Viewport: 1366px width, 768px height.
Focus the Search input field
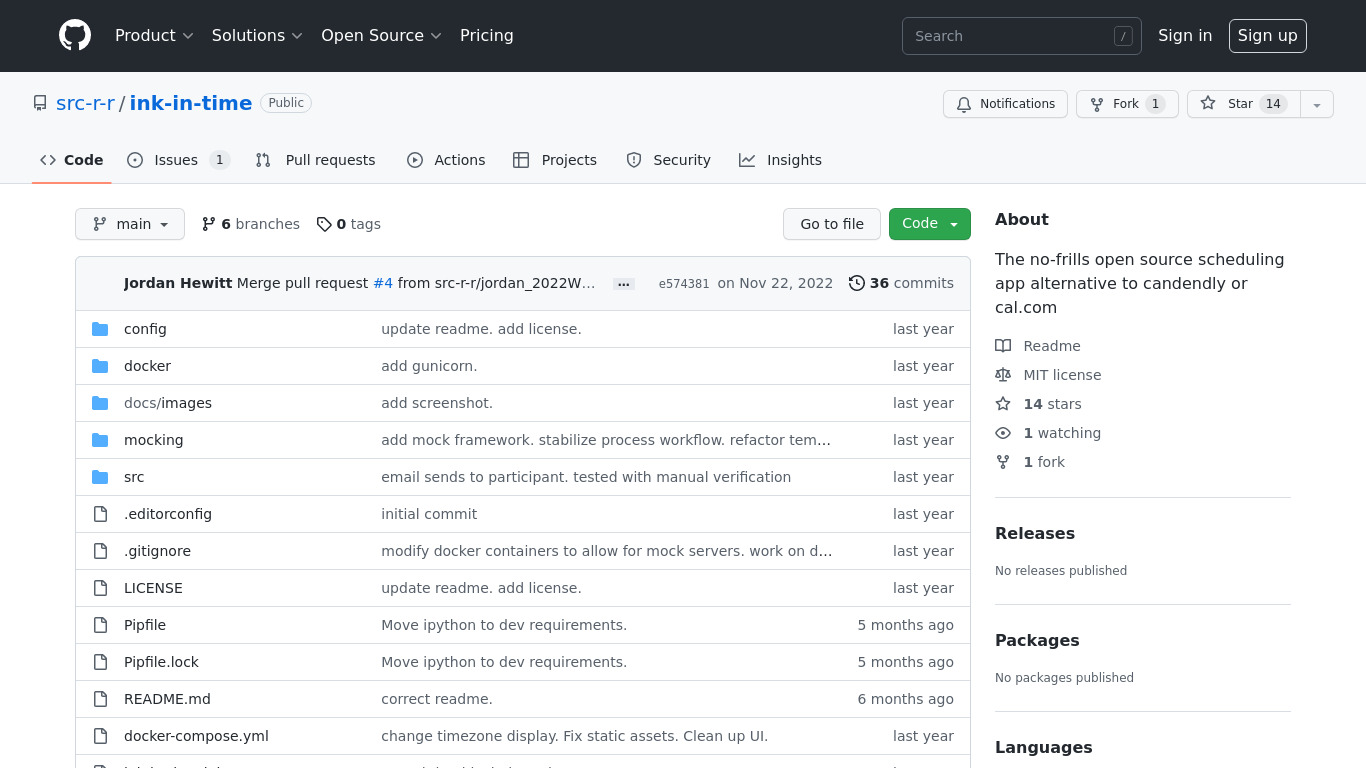pos(1022,36)
